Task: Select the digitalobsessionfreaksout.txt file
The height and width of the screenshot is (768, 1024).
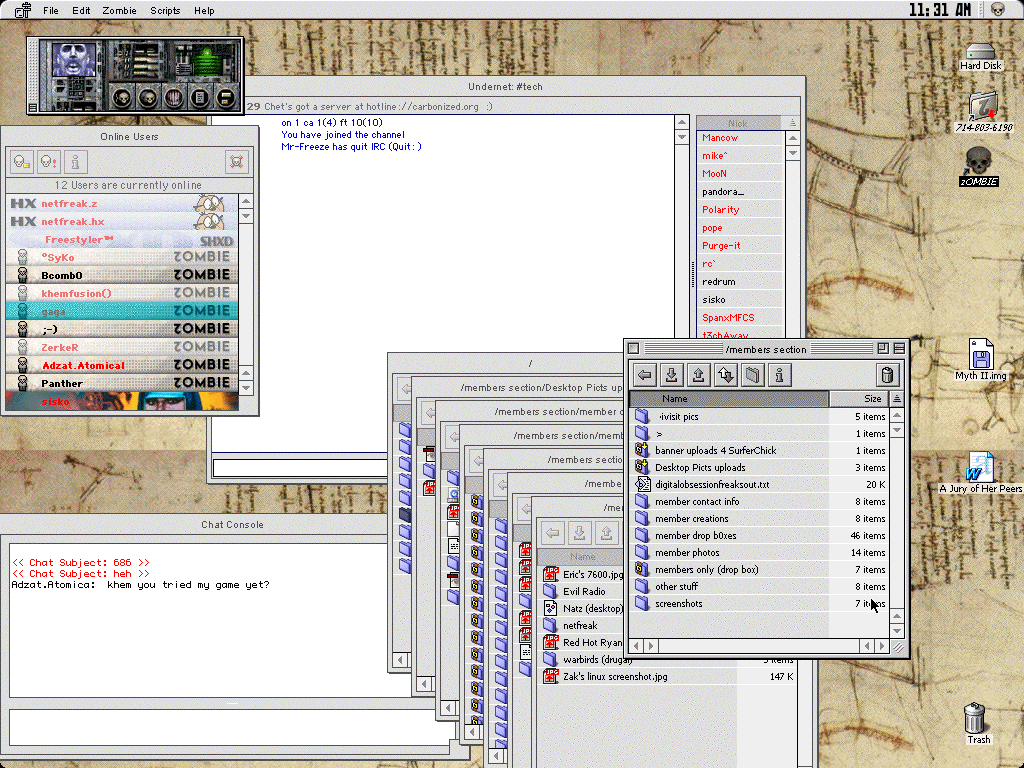Action: click(x=760, y=485)
